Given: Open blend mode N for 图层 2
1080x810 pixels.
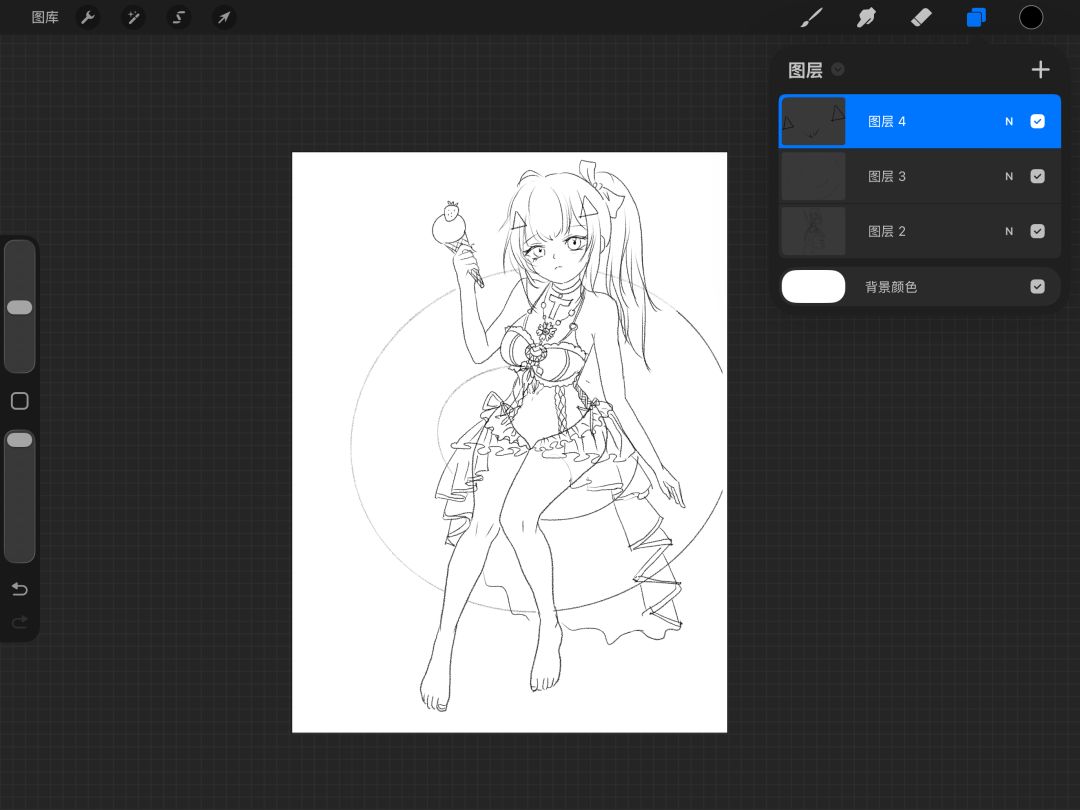Looking at the screenshot, I should click(x=1008, y=231).
